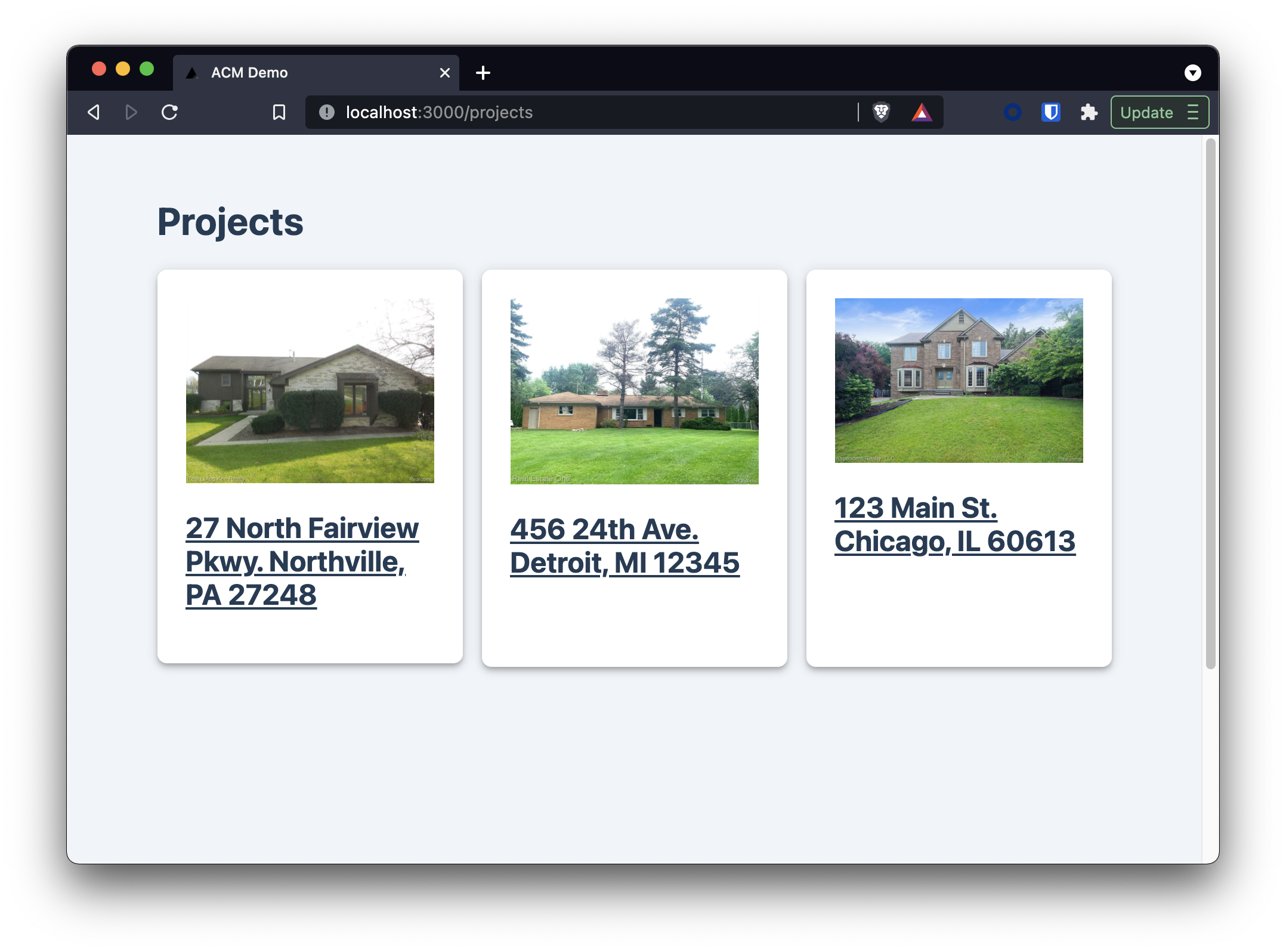This screenshot has height=952, width=1286.
Task: Expand the tab search dropdown arrow
Action: point(1192,73)
